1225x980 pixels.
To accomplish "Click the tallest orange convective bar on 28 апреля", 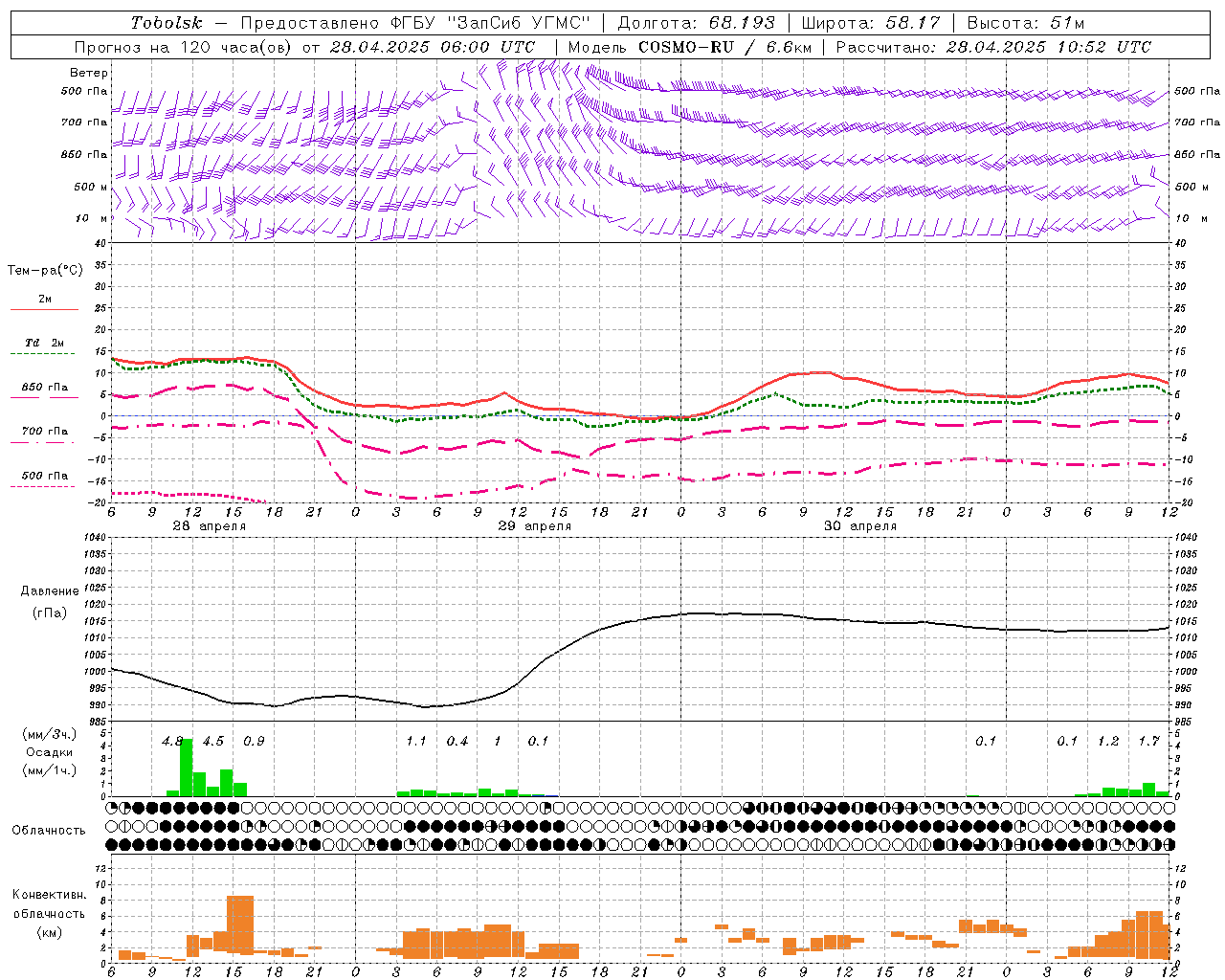I will point(240,924).
